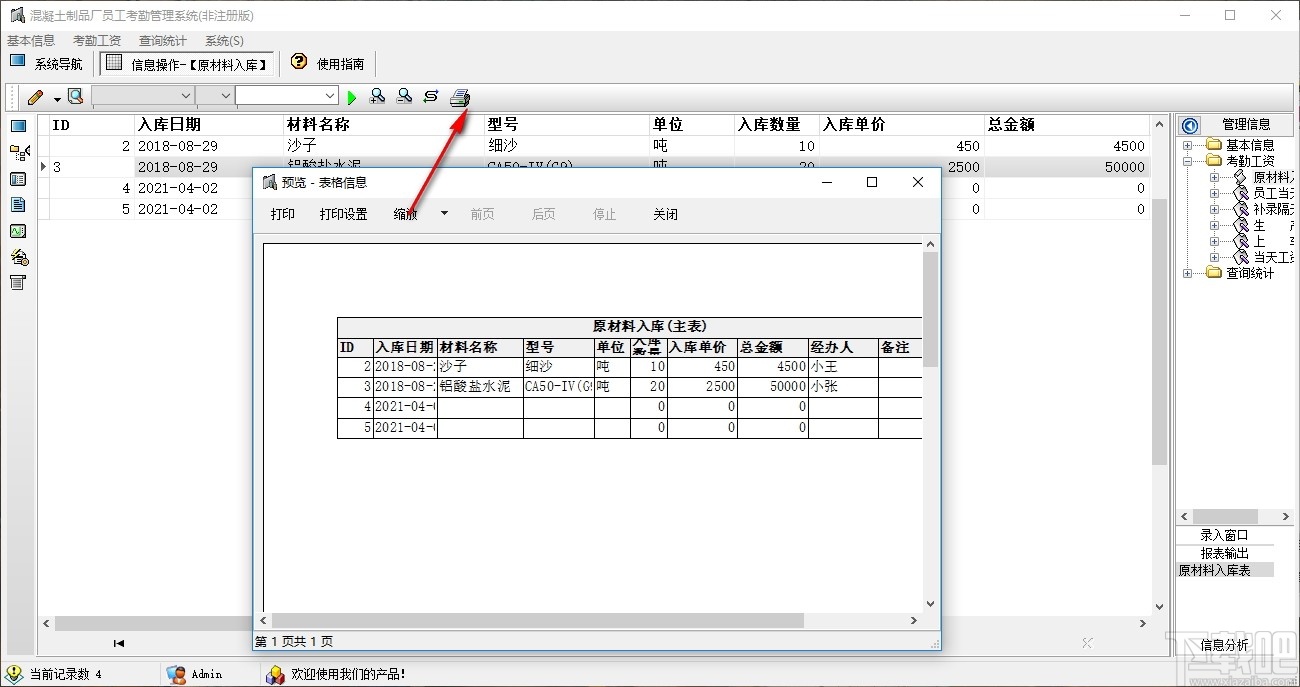Jump to first record navigation icon

pyautogui.click(x=119, y=643)
